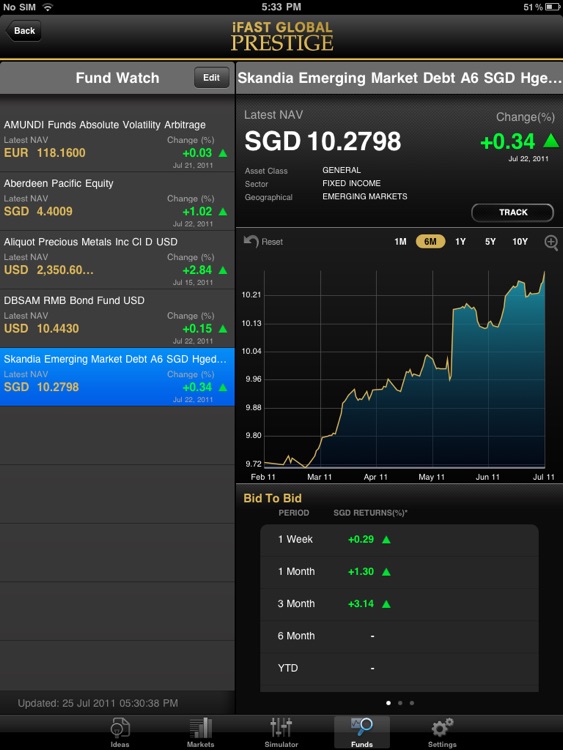Image resolution: width=563 pixels, height=750 pixels.
Task: Click the green arrow beside +2.84
Action: (223, 270)
